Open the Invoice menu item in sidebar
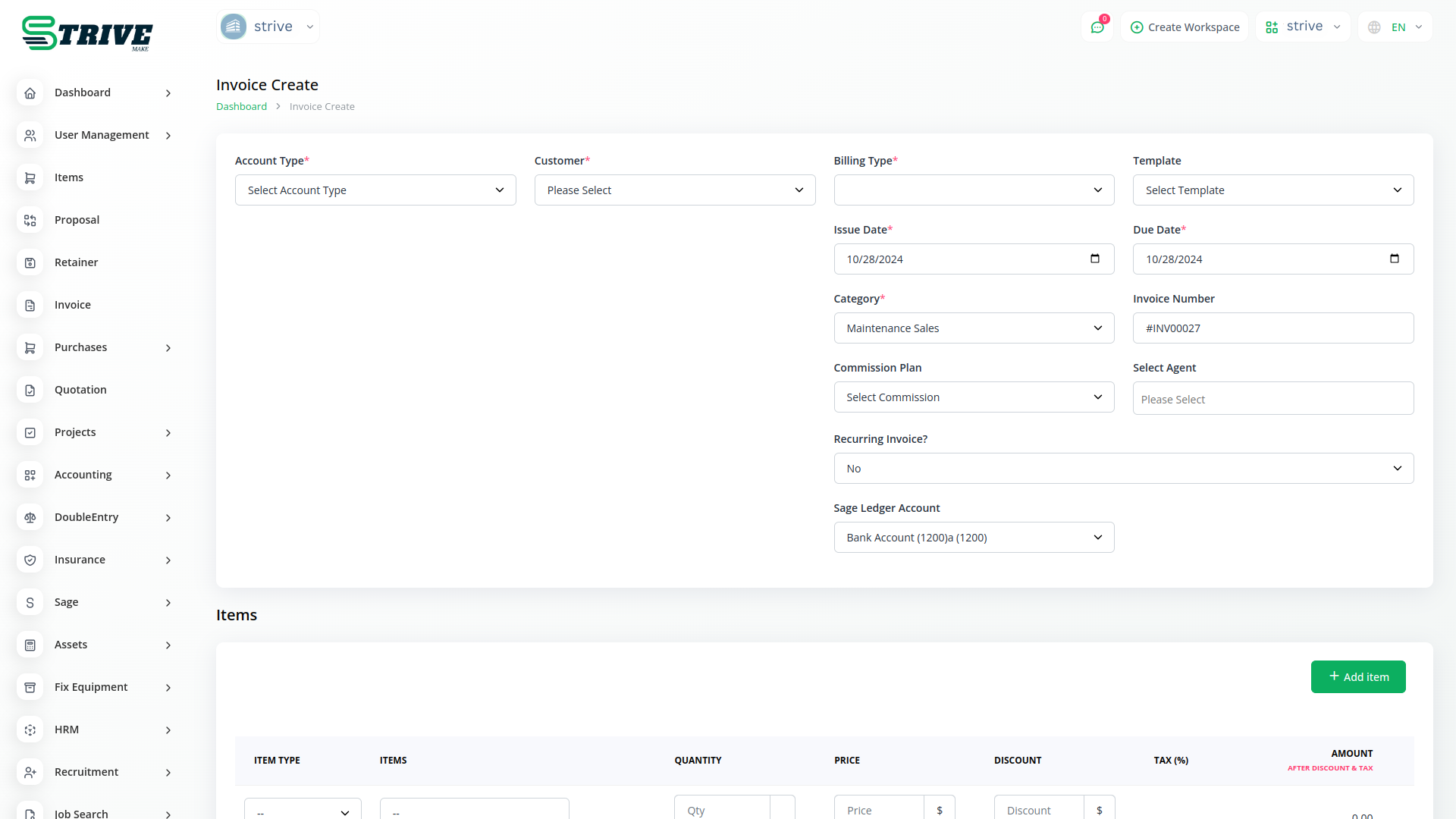The height and width of the screenshot is (819, 1456). tap(73, 305)
